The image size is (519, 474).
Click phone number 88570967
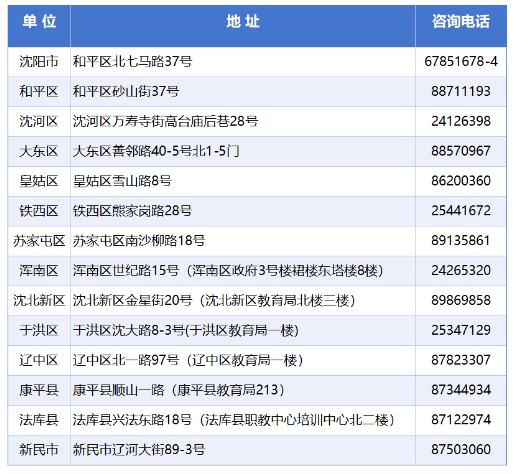(461, 151)
